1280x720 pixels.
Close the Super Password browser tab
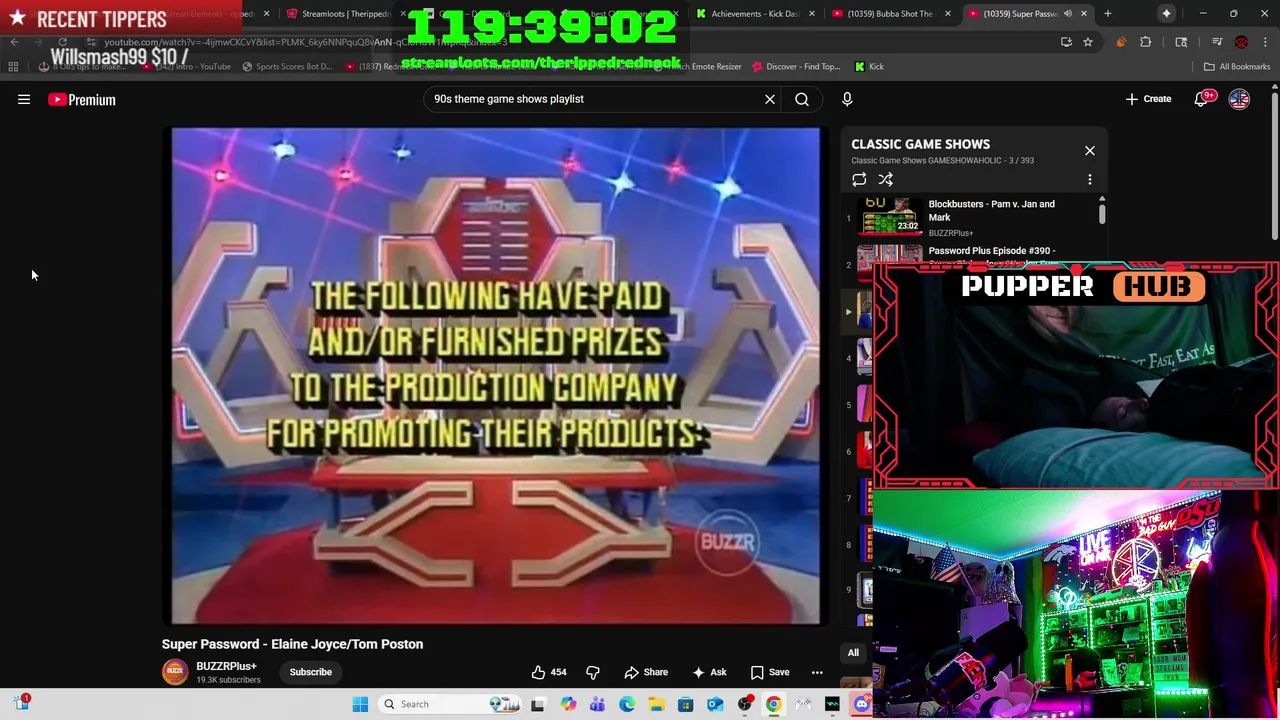(1084, 14)
